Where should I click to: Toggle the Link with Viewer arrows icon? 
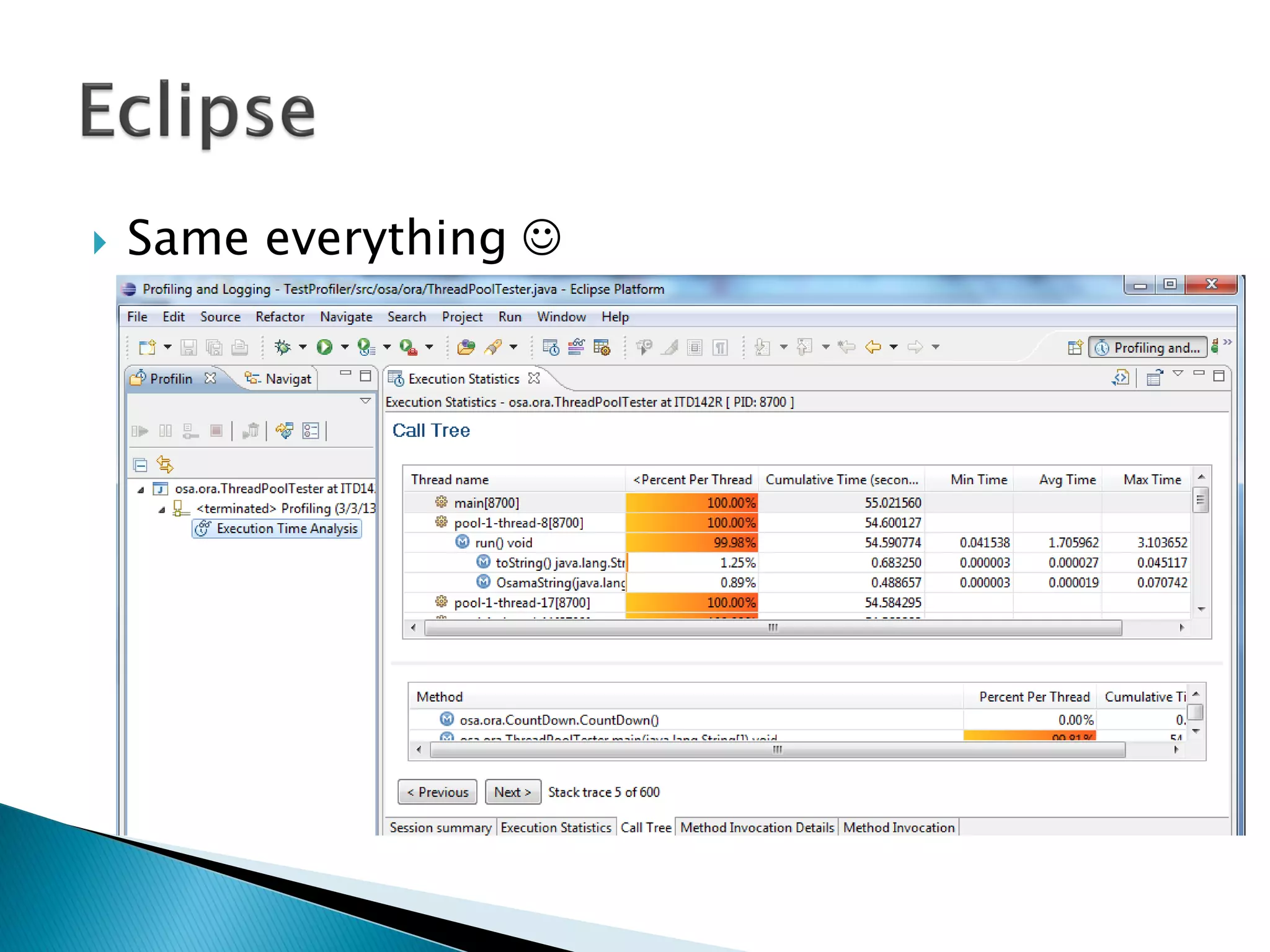coord(165,464)
